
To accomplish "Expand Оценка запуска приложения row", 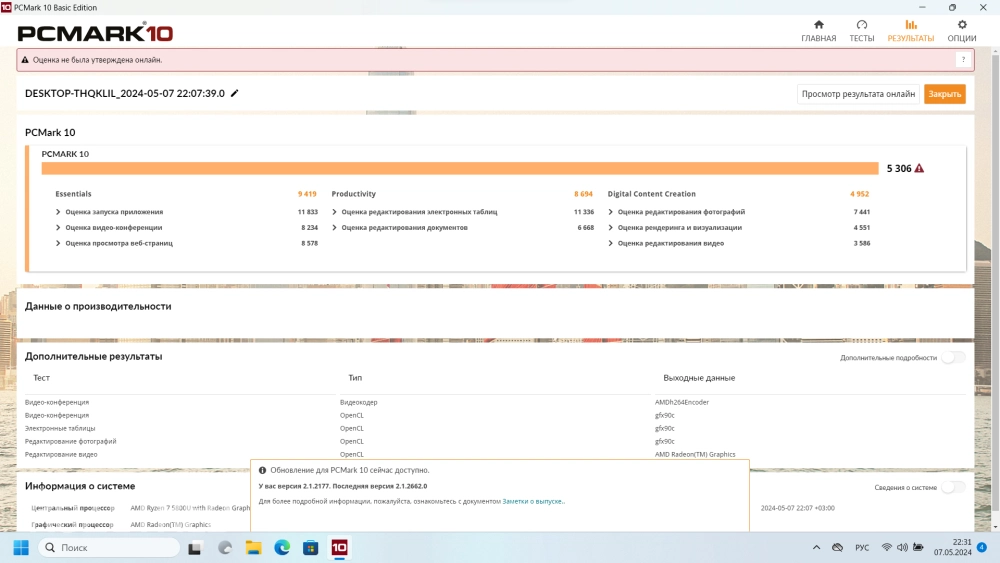I will click(58, 212).
